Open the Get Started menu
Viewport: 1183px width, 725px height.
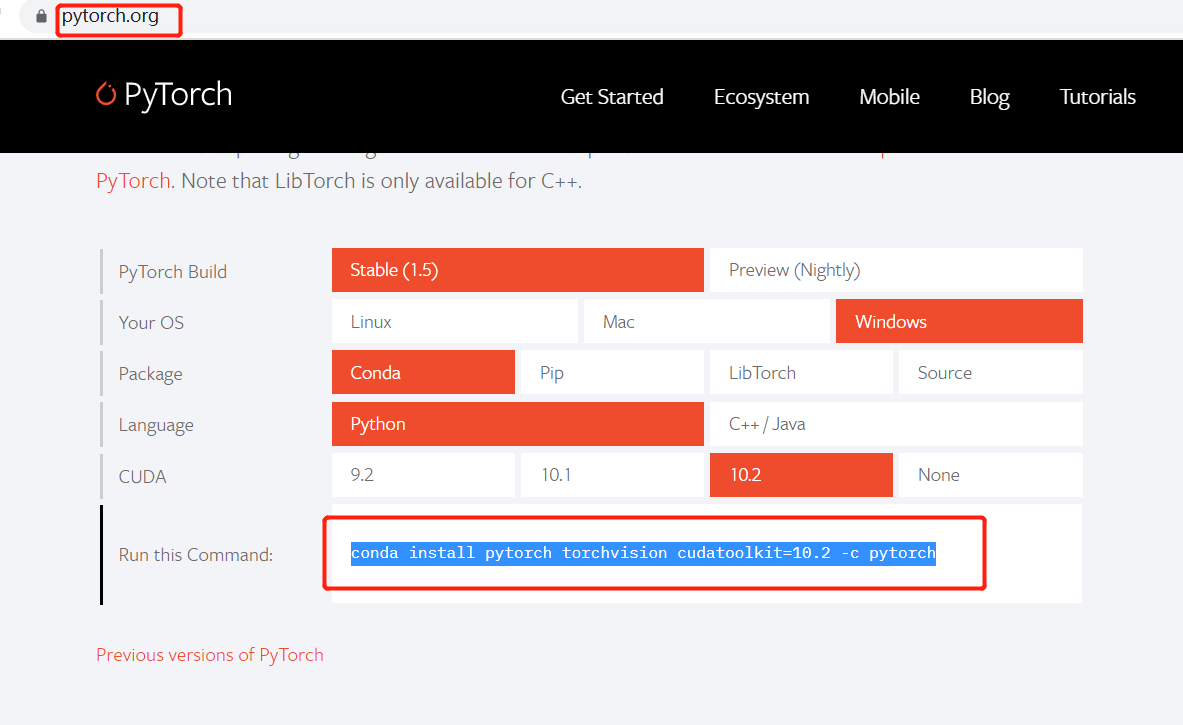(612, 97)
